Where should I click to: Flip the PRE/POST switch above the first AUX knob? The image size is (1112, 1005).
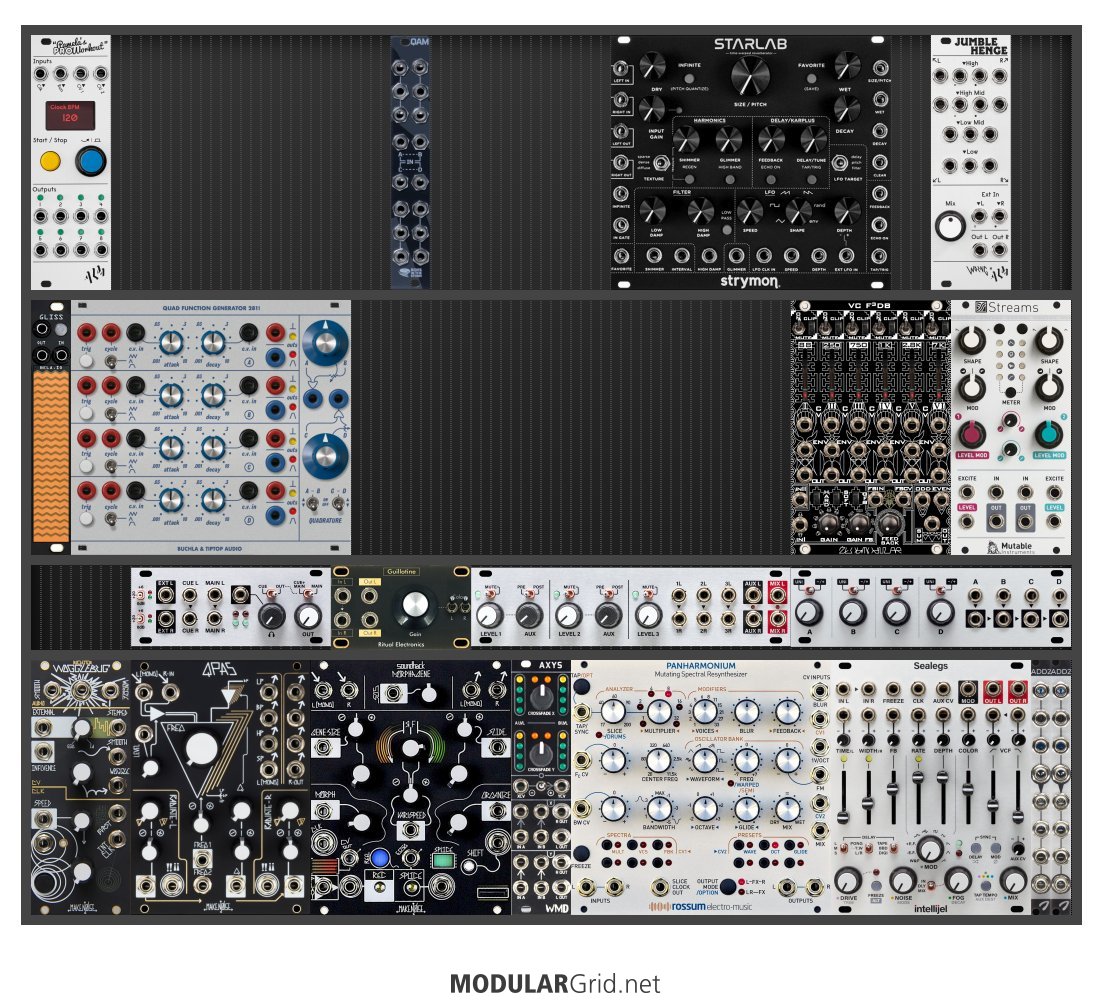click(x=529, y=593)
